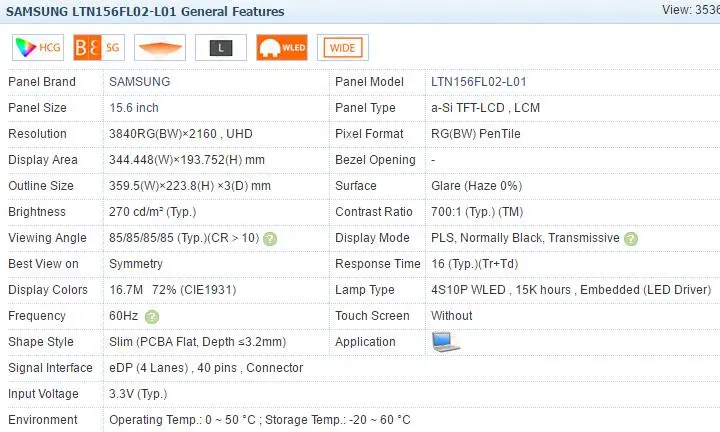Click the WLED backlight icon
The height and width of the screenshot is (432, 720).
pos(282,47)
